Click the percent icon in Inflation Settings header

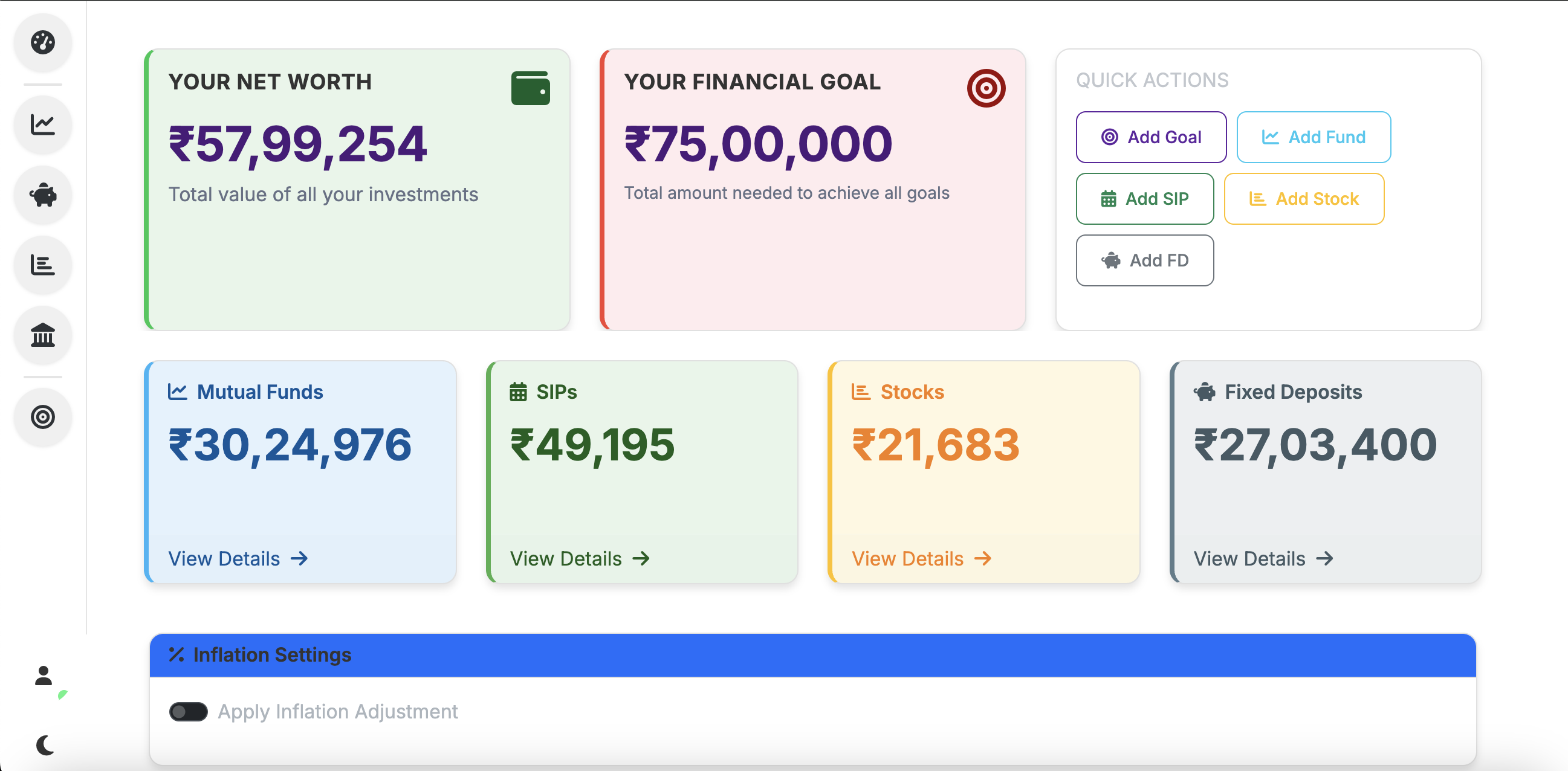[x=177, y=655]
